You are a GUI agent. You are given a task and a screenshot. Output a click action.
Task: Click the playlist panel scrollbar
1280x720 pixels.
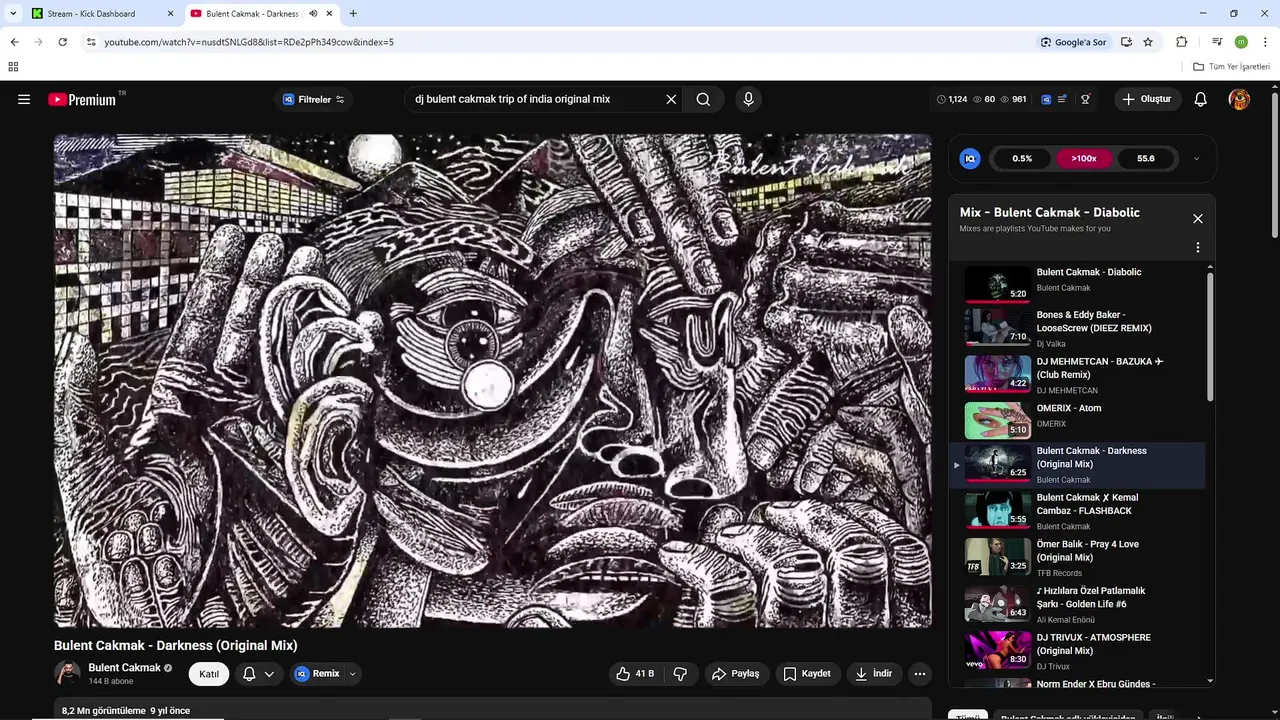pyautogui.click(x=1210, y=335)
